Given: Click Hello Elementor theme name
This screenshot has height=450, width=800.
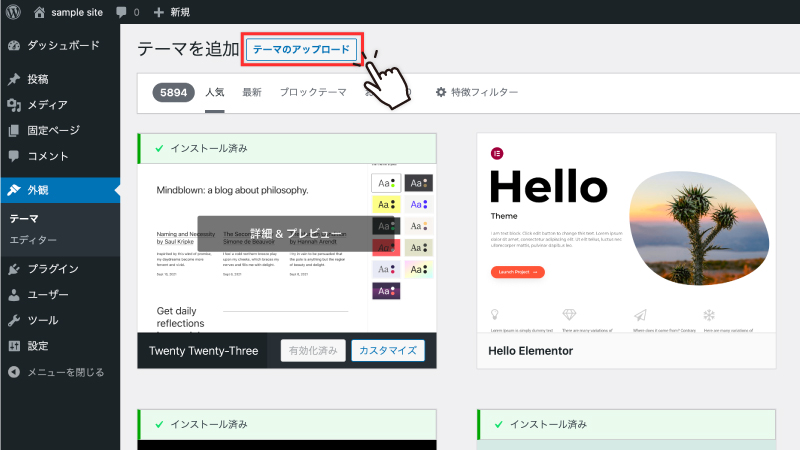Looking at the screenshot, I should click(531, 351).
